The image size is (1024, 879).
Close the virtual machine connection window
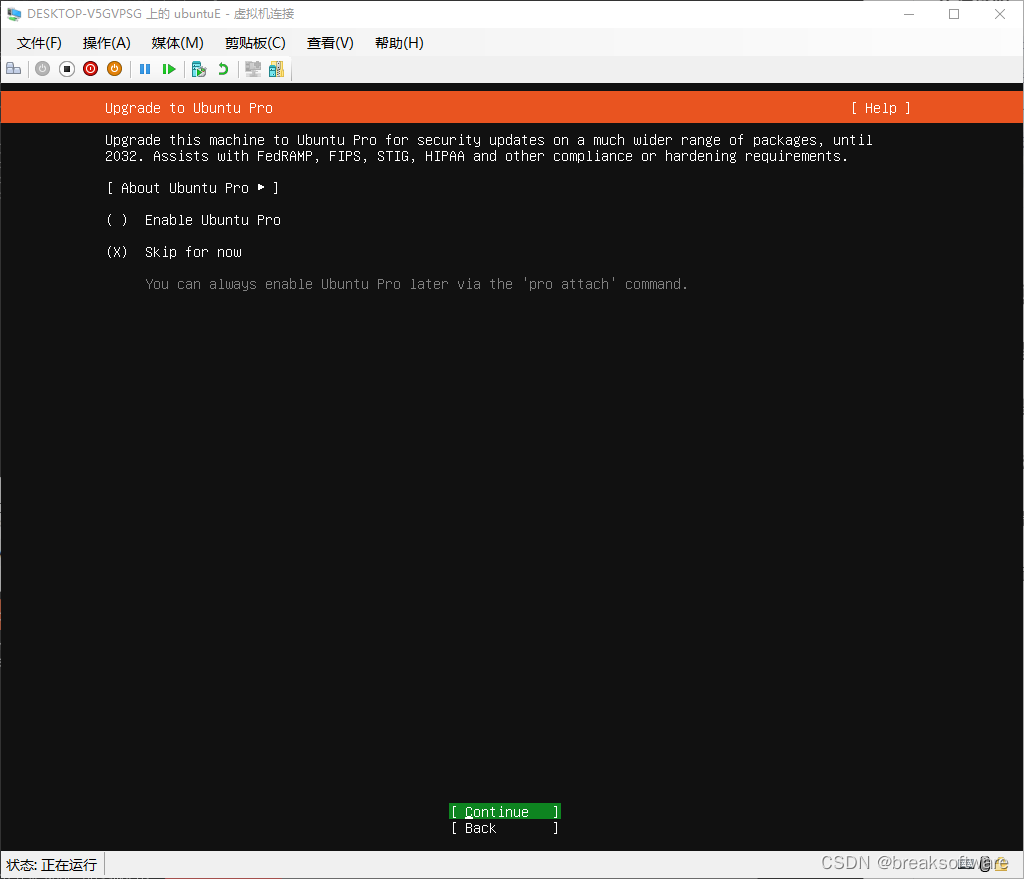click(x=999, y=14)
